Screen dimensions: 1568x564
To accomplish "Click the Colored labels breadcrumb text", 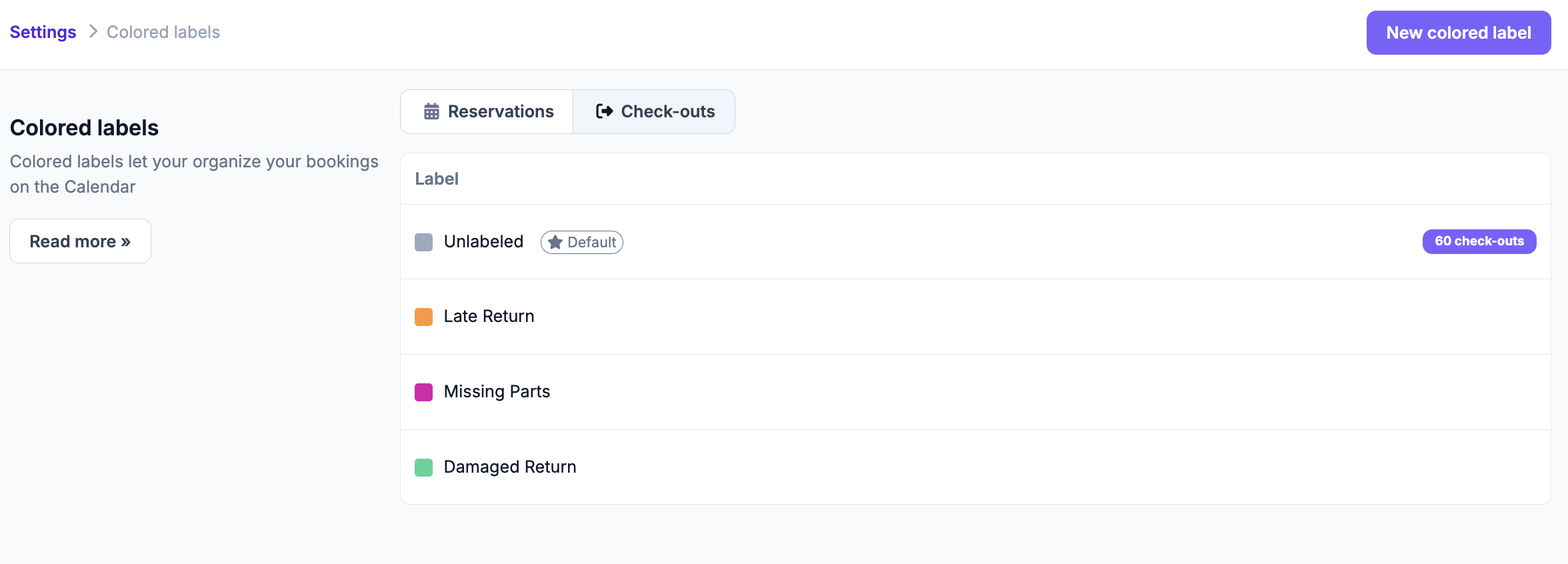I will pyautogui.click(x=163, y=32).
